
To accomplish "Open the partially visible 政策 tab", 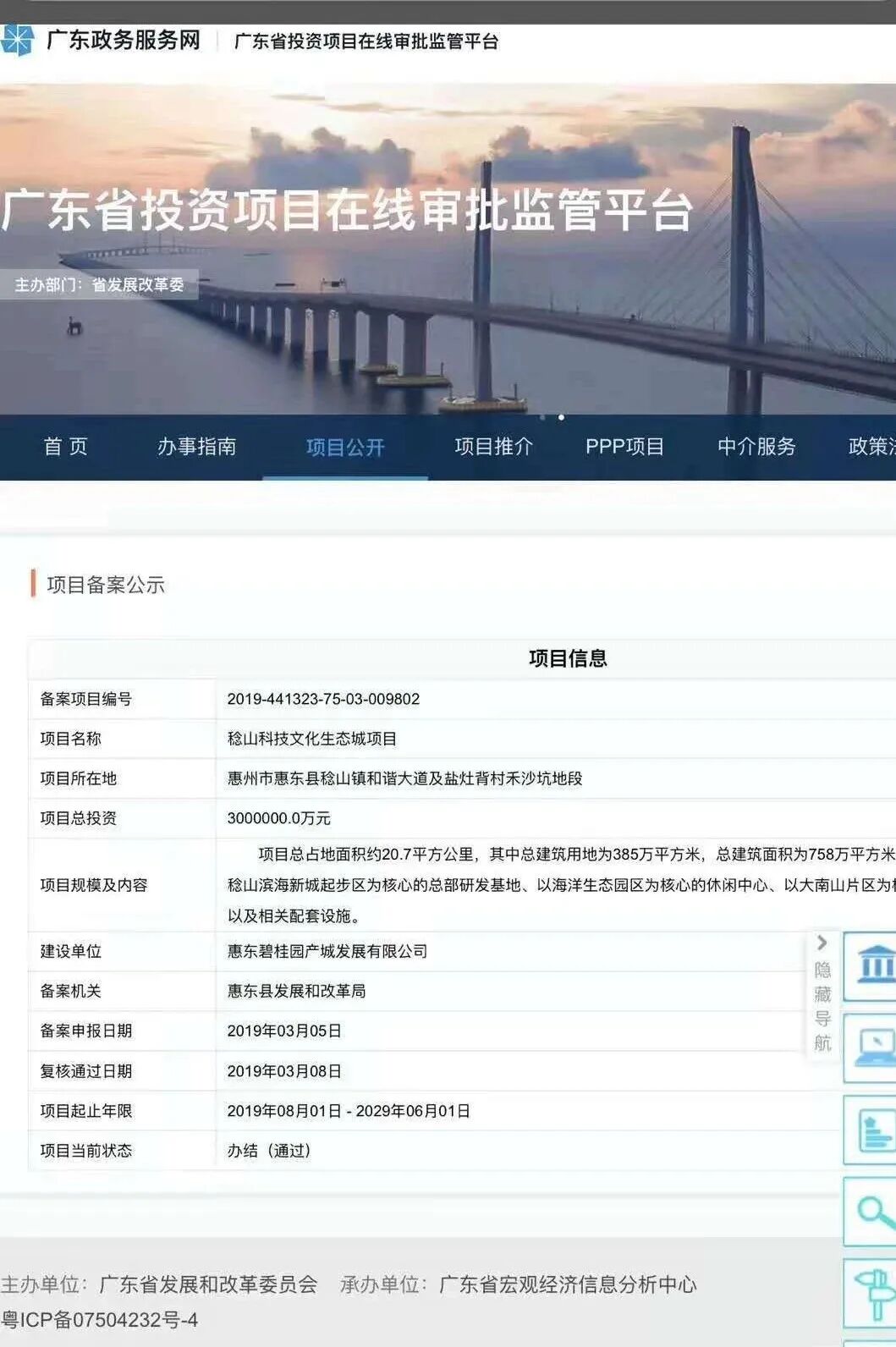I will [872, 447].
